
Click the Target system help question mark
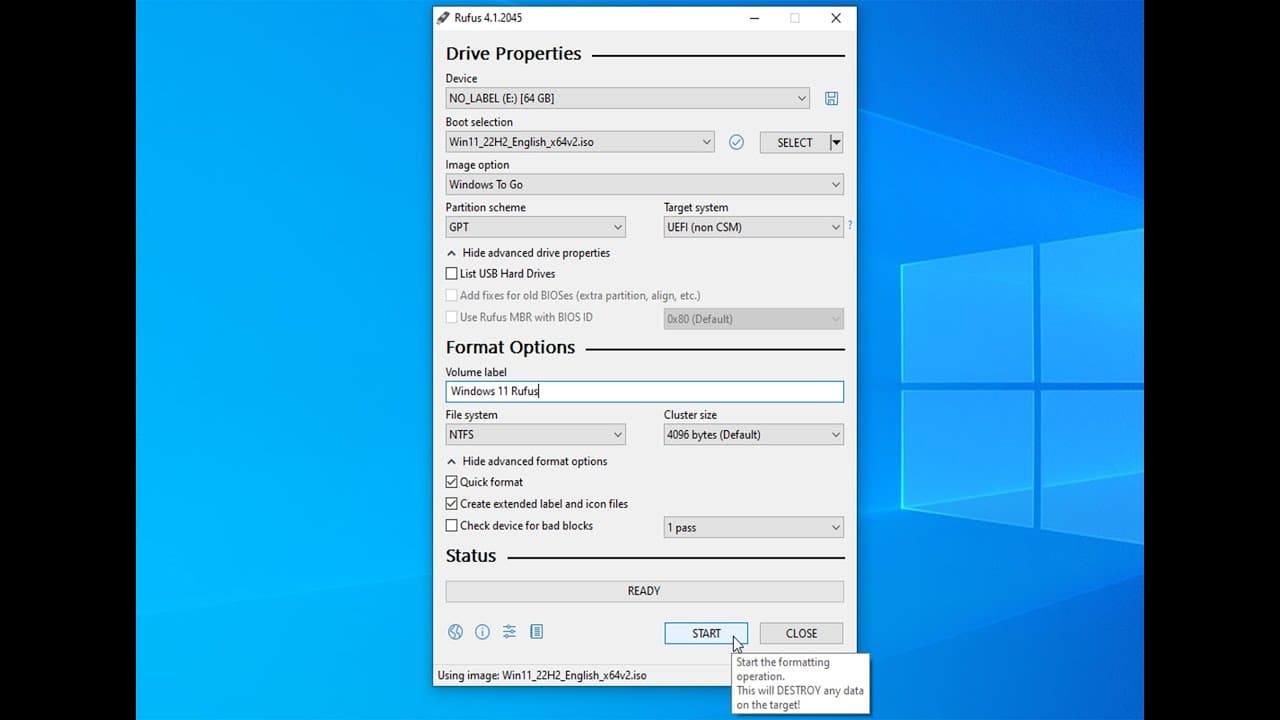850,226
